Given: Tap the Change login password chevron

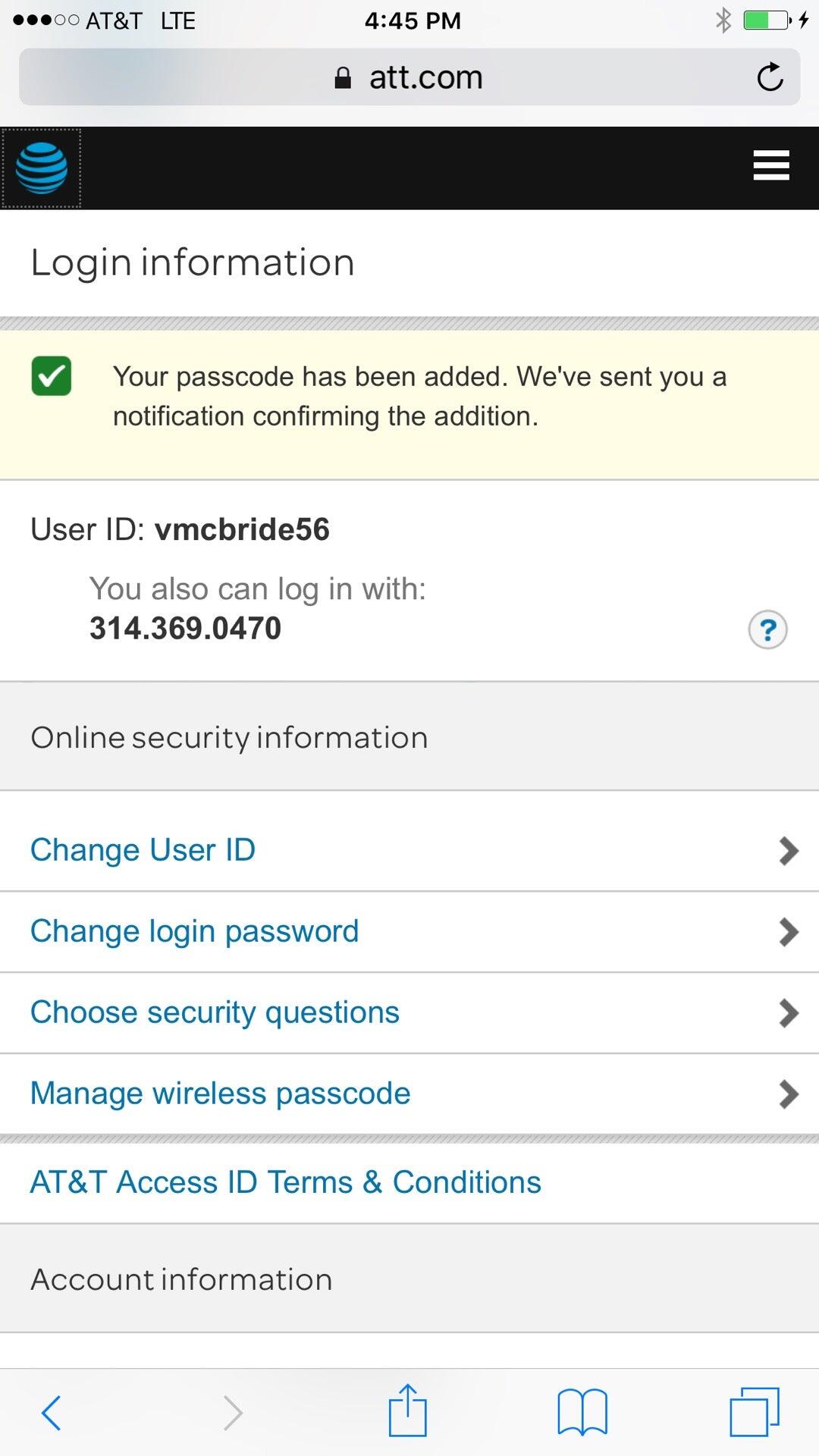Looking at the screenshot, I should (789, 932).
